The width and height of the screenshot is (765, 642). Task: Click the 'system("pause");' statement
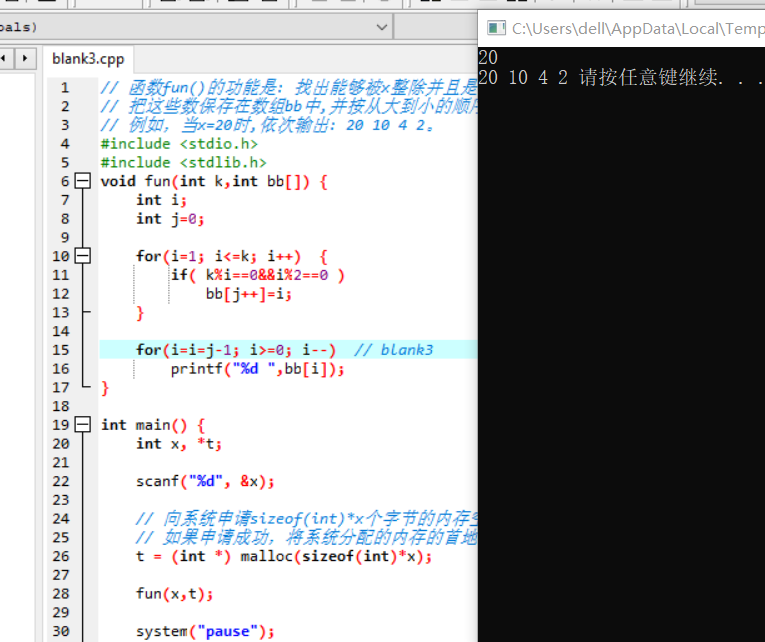tap(205, 632)
